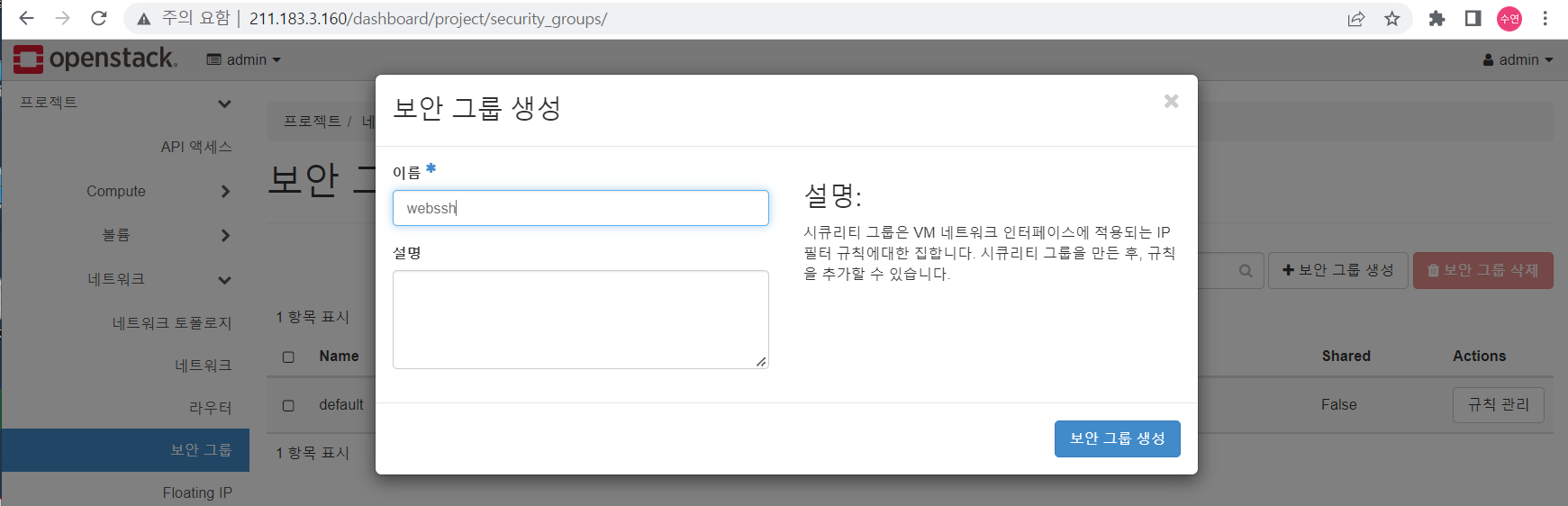Click the background + 보안 그룹 생성 toolbar button
Image resolution: width=1568 pixels, height=506 pixels.
pos(1337,270)
